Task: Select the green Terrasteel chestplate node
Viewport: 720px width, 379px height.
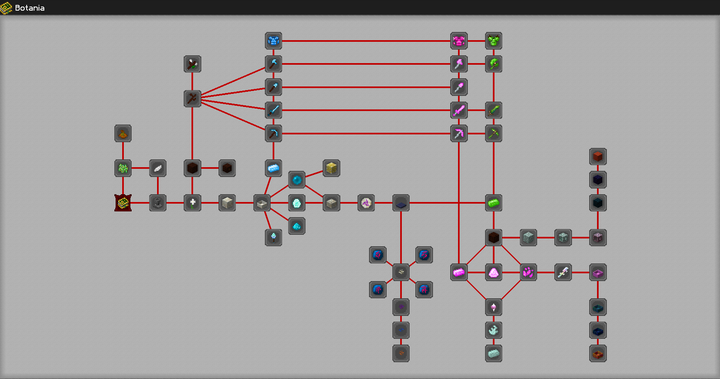Action: [494, 41]
